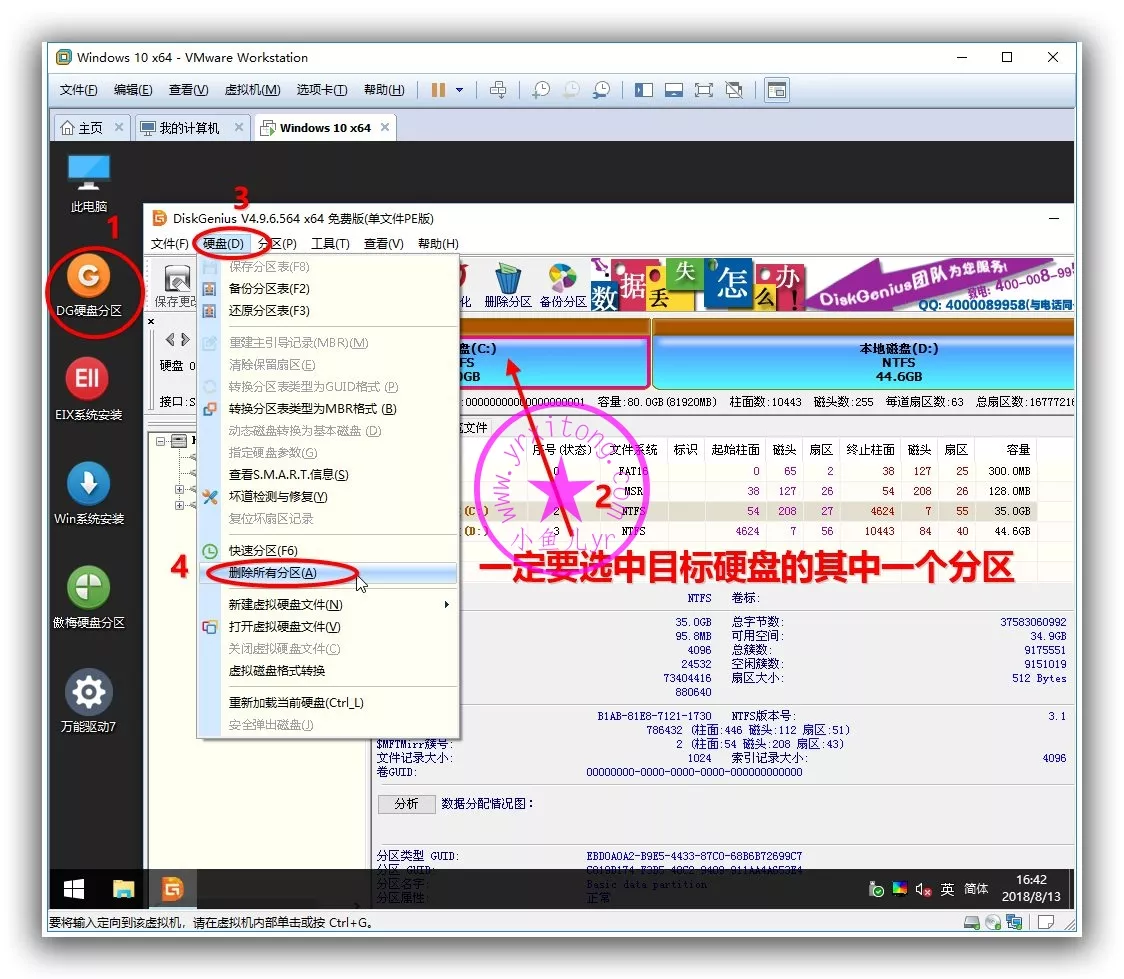Choose 备份分区表(F2) from the menu
This screenshot has height=979, width=1124.
click(x=328, y=288)
